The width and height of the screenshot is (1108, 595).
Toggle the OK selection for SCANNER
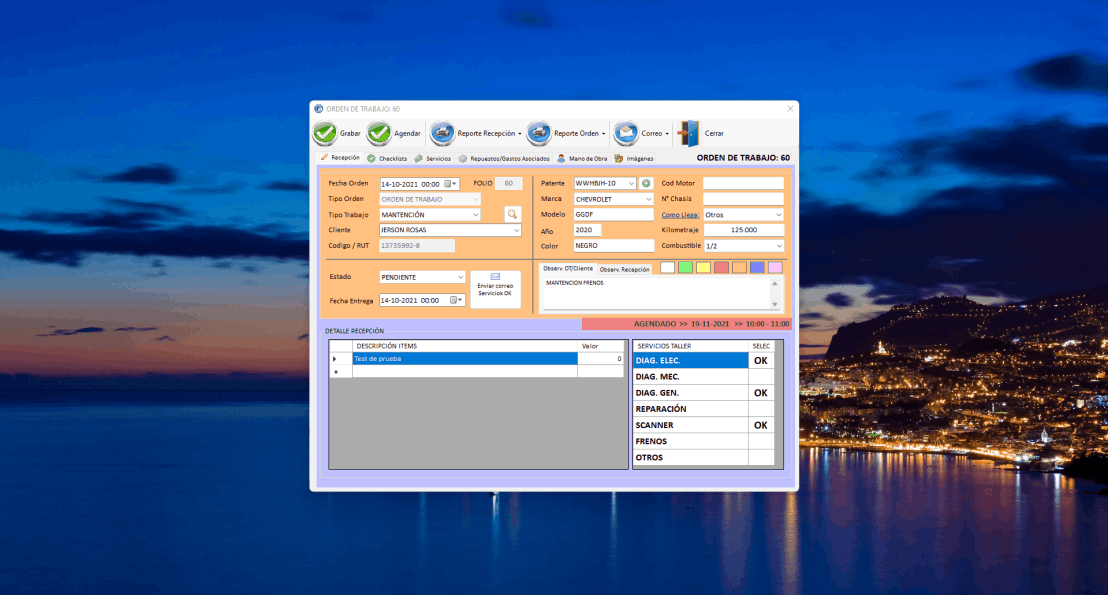click(761, 425)
